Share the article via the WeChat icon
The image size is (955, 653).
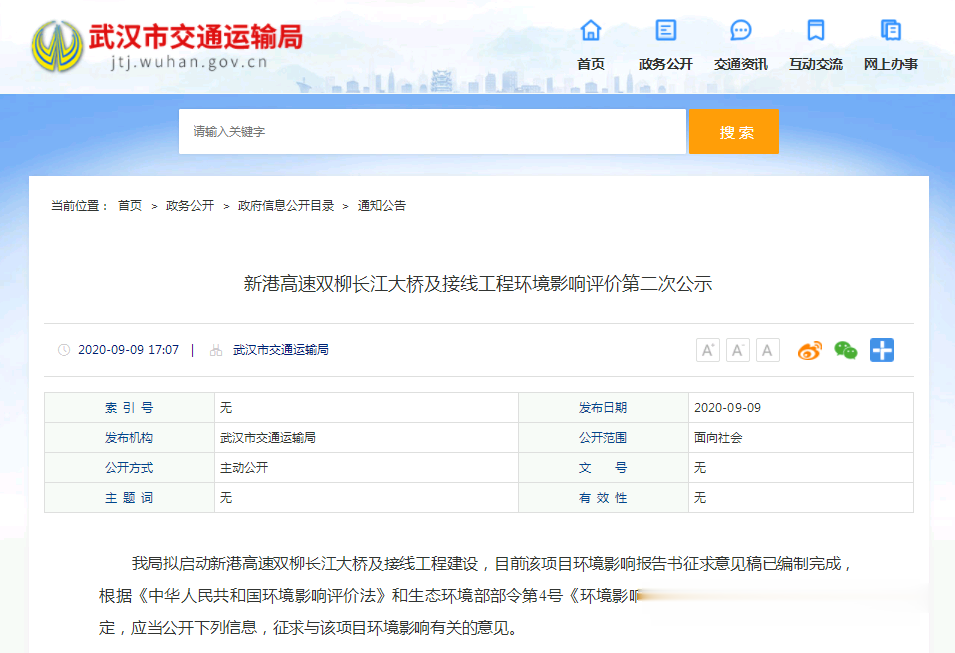click(x=845, y=350)
